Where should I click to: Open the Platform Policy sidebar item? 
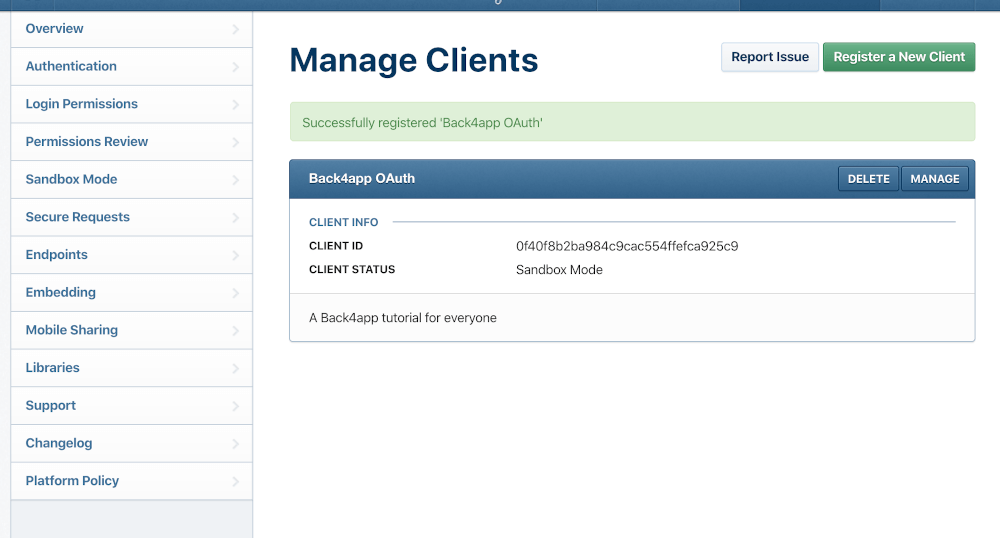coord(131,481)
